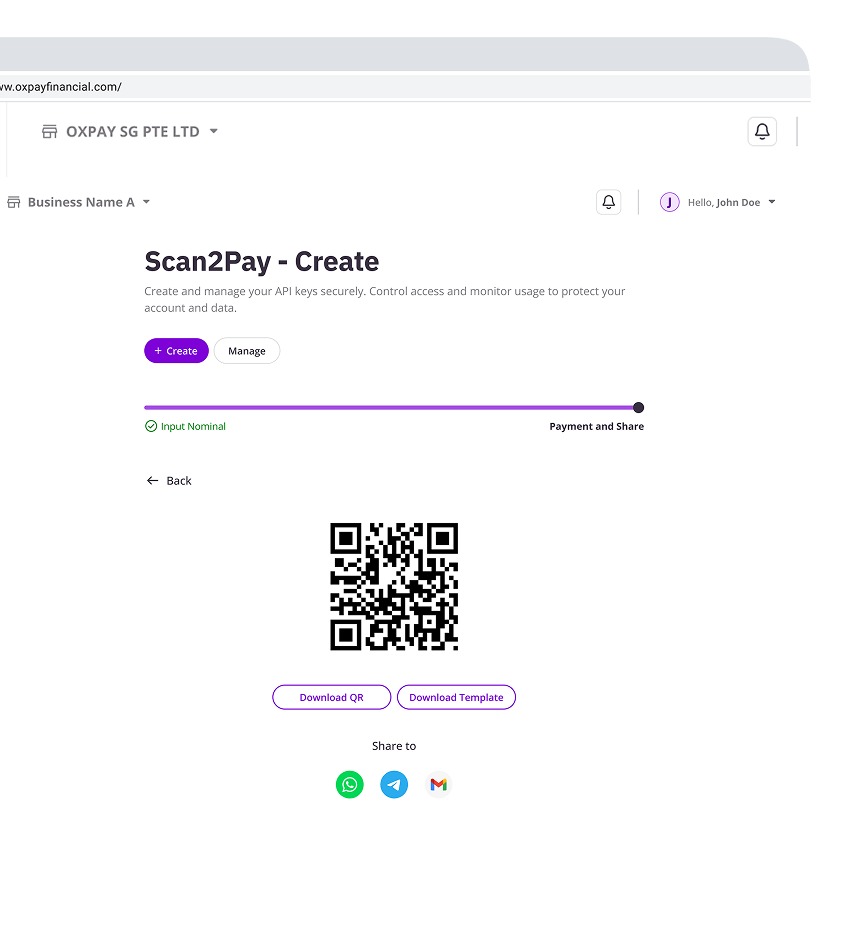Share the QR code via Gmail
This screenshot has height=948, width=847.
point(438,785)
